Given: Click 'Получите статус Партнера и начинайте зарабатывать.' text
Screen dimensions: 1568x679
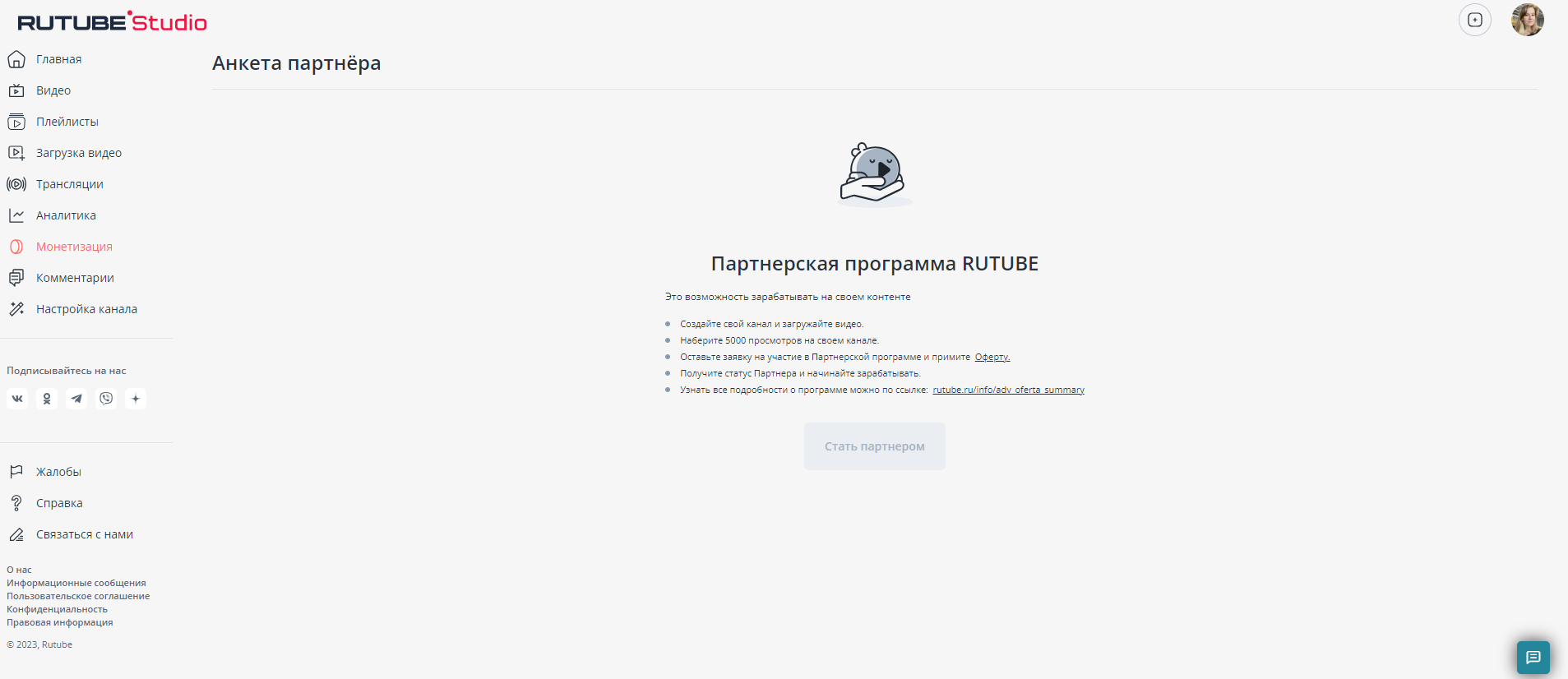Looking at the screenshot, I should point(800,373).
